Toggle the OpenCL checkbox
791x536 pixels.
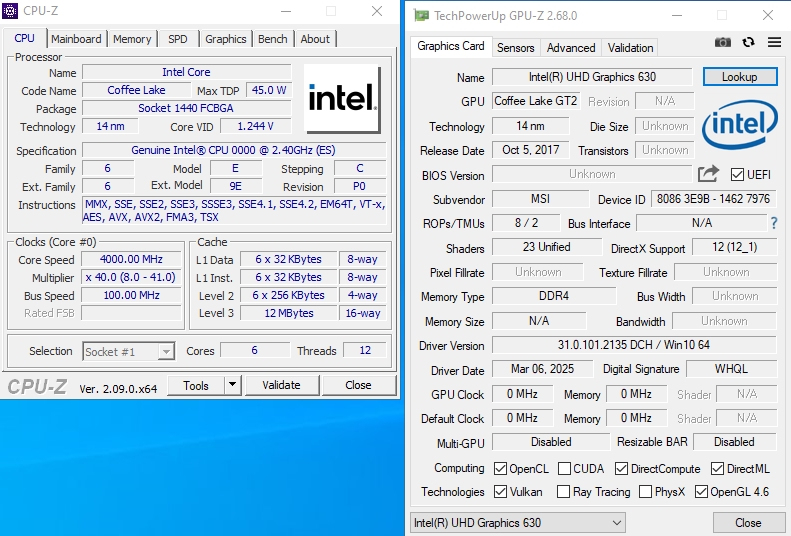pos(500,468)
